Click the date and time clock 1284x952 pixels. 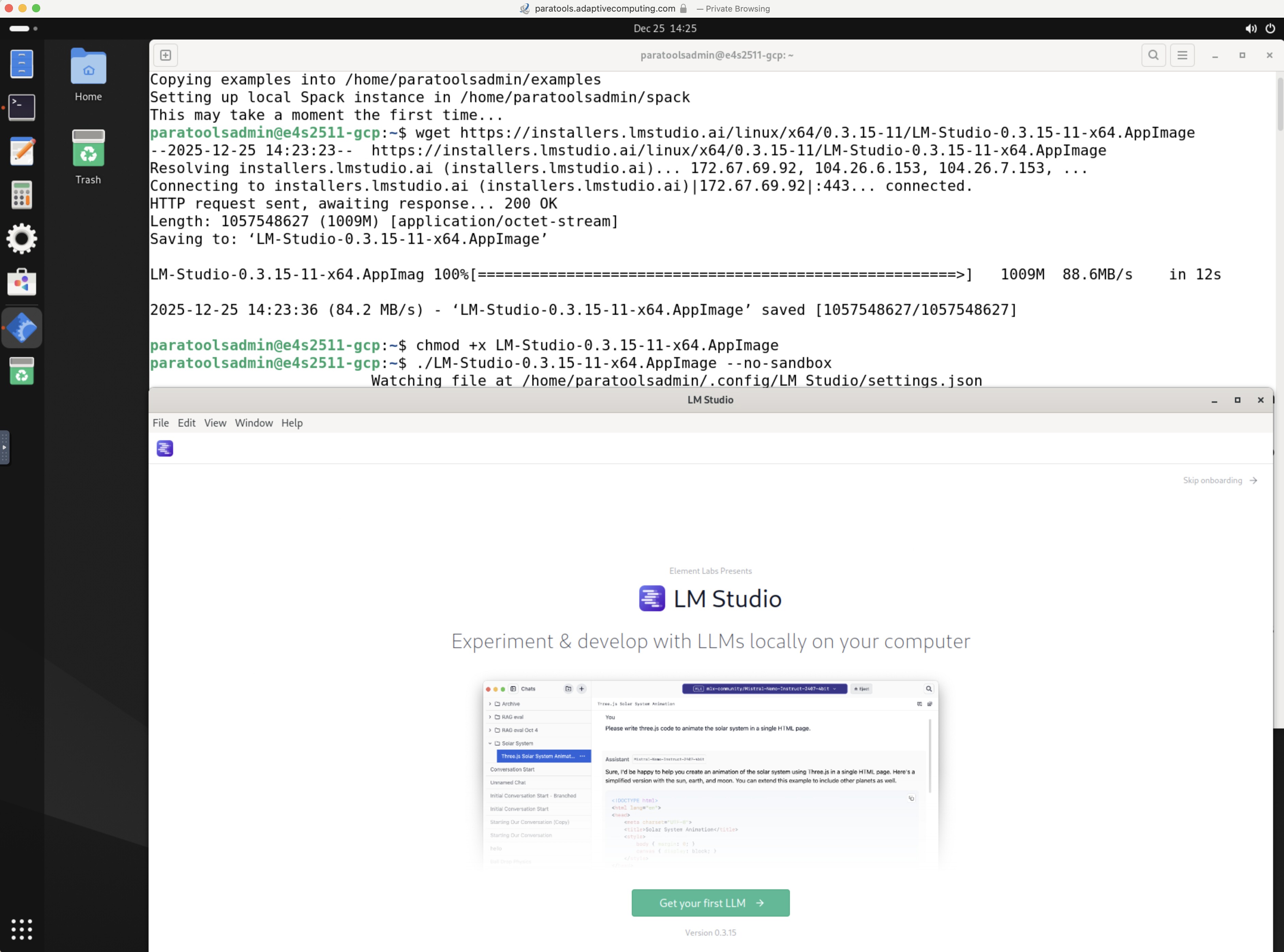coord(665,28)
